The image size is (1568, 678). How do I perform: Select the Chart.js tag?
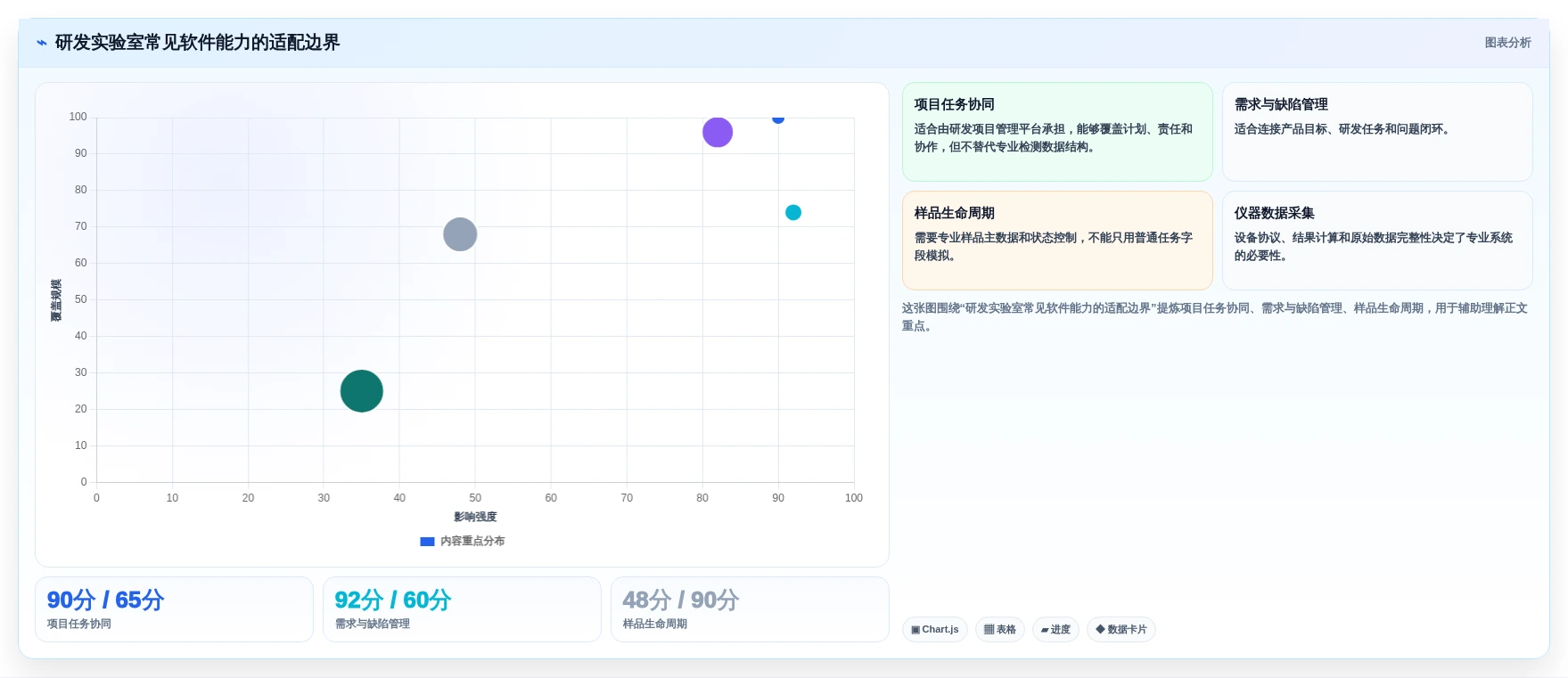[935, 630]
